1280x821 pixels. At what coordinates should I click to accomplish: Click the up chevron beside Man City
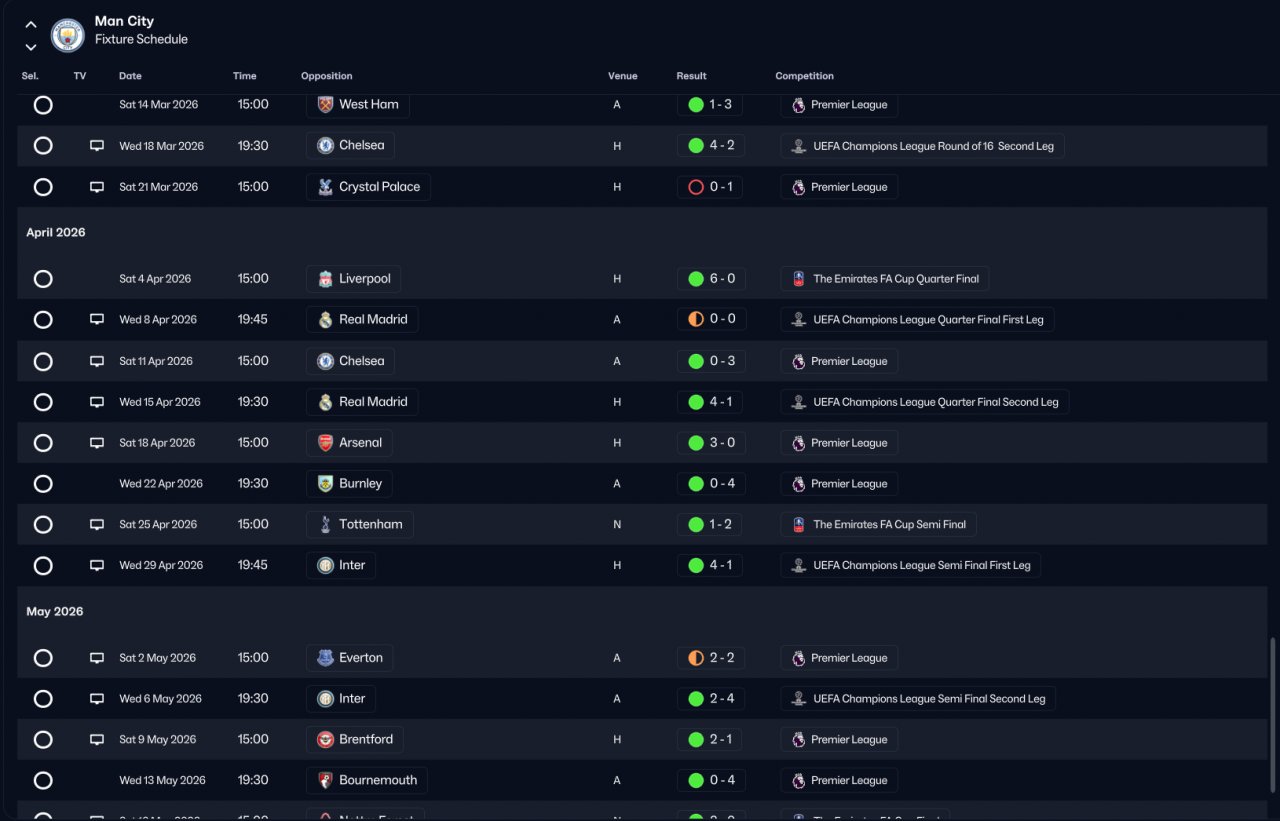(31, 25)
